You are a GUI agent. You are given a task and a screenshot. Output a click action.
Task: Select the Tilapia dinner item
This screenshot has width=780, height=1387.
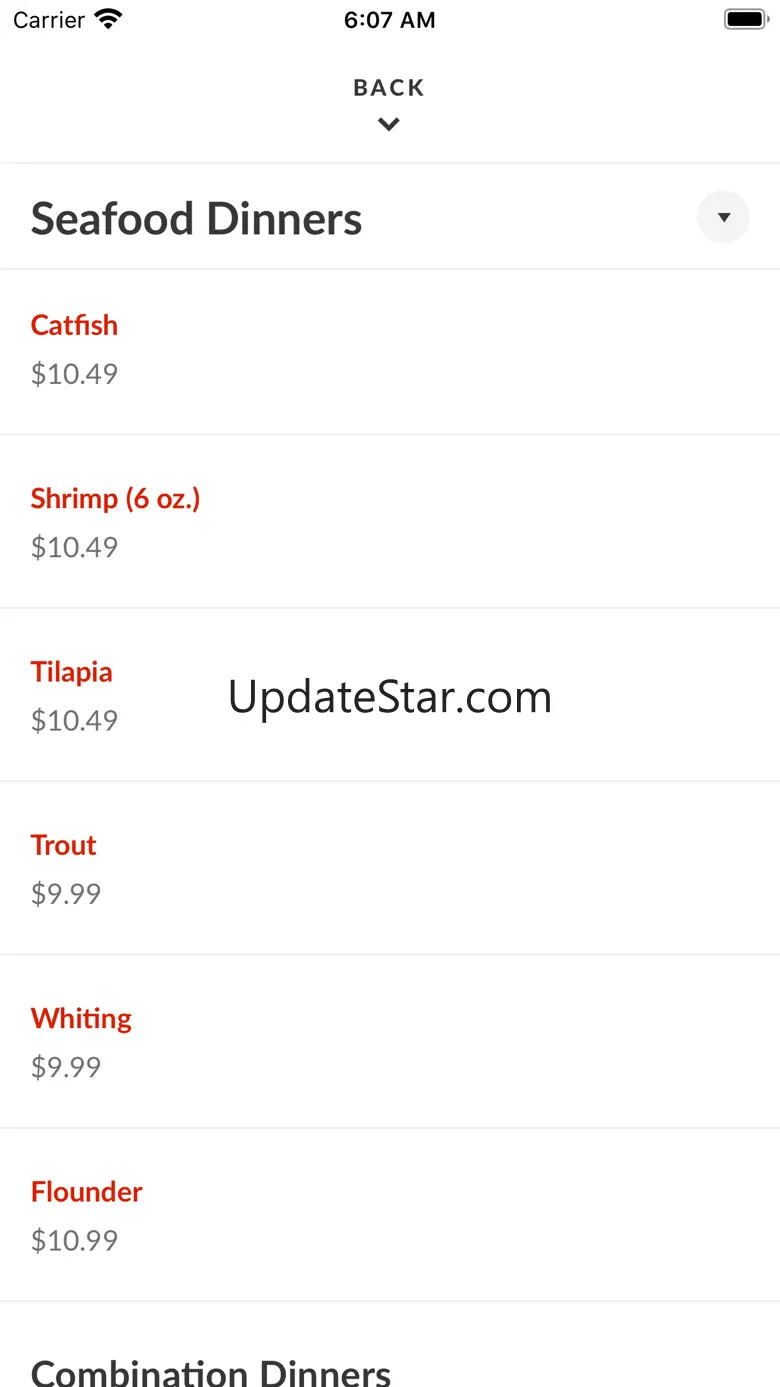71,672
